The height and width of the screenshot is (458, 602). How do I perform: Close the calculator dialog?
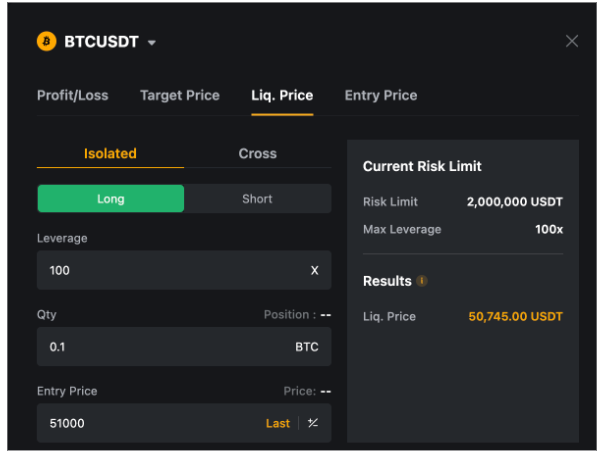[x=572, y=41]
